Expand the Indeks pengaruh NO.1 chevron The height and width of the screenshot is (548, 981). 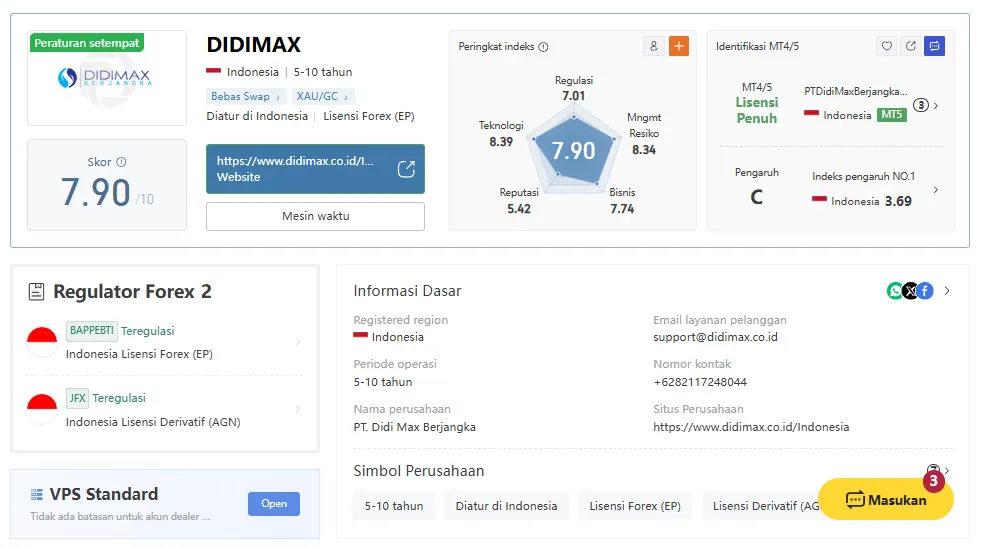click(935, 190)
